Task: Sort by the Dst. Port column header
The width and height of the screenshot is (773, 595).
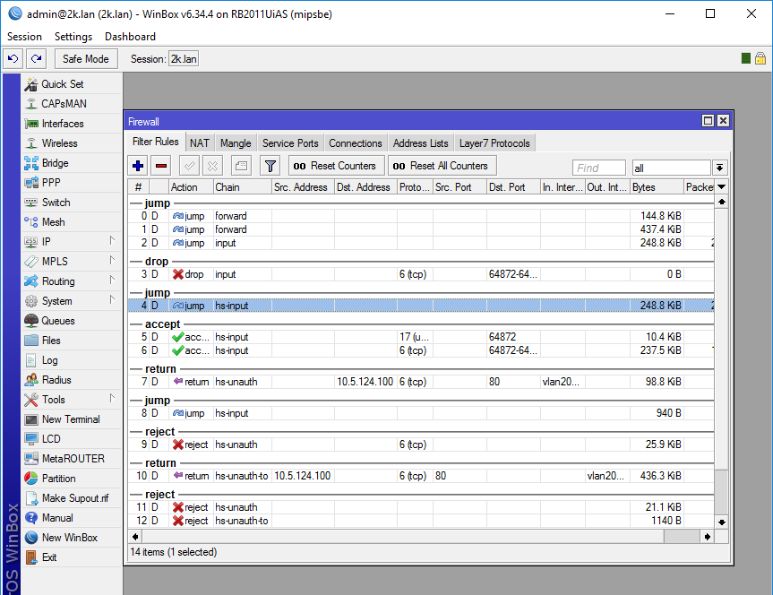Action: 513,187
